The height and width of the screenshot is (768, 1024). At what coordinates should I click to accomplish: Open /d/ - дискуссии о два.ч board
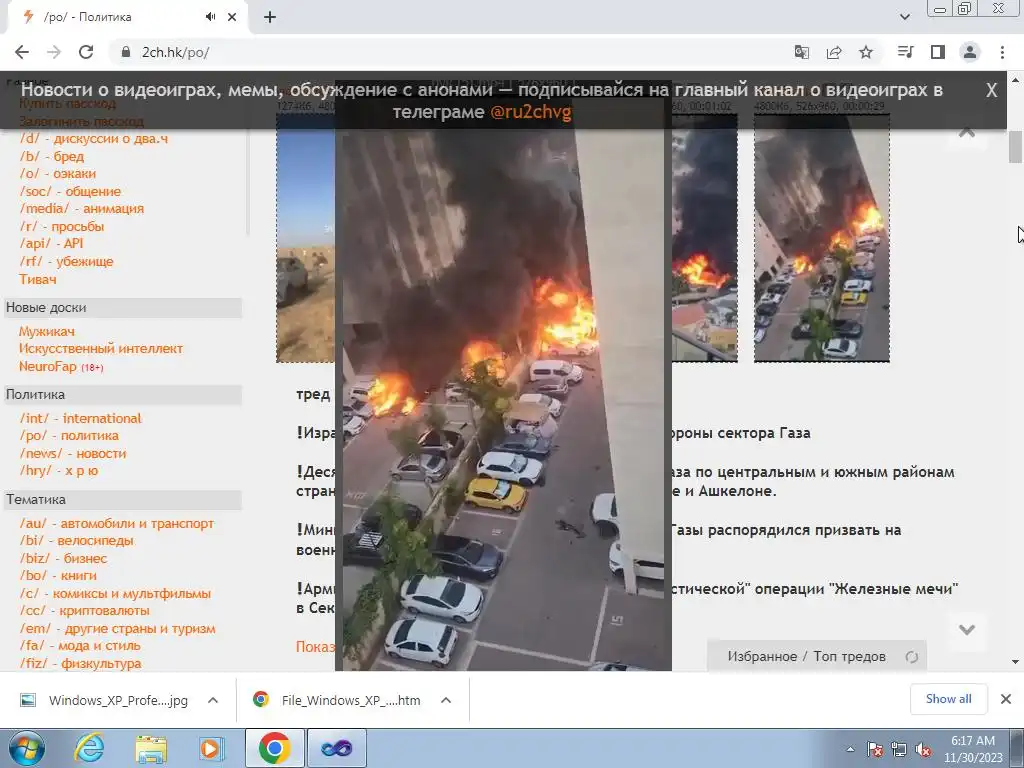pos(93,138)
